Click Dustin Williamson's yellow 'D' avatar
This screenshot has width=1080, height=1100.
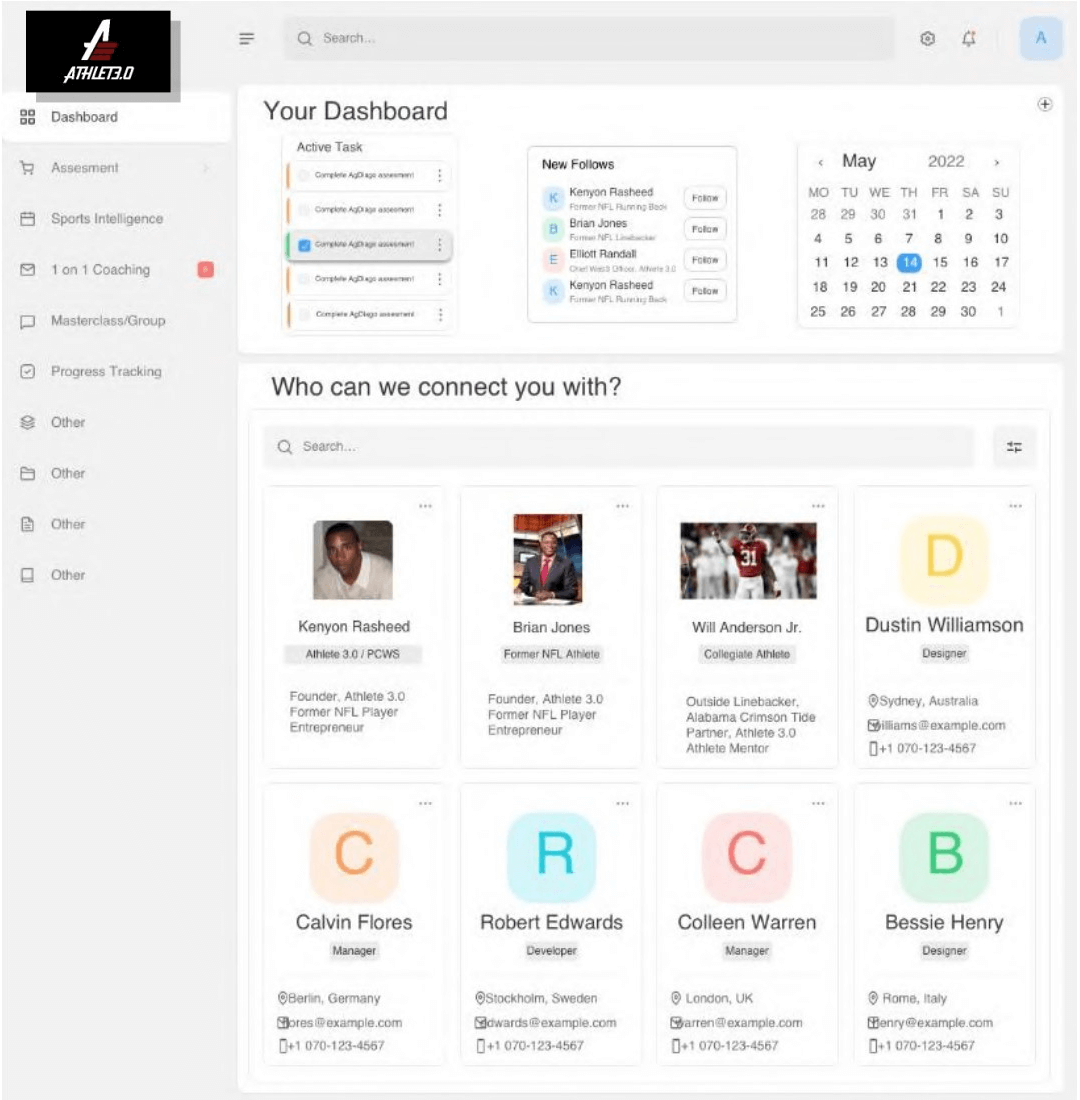point(944,556)
